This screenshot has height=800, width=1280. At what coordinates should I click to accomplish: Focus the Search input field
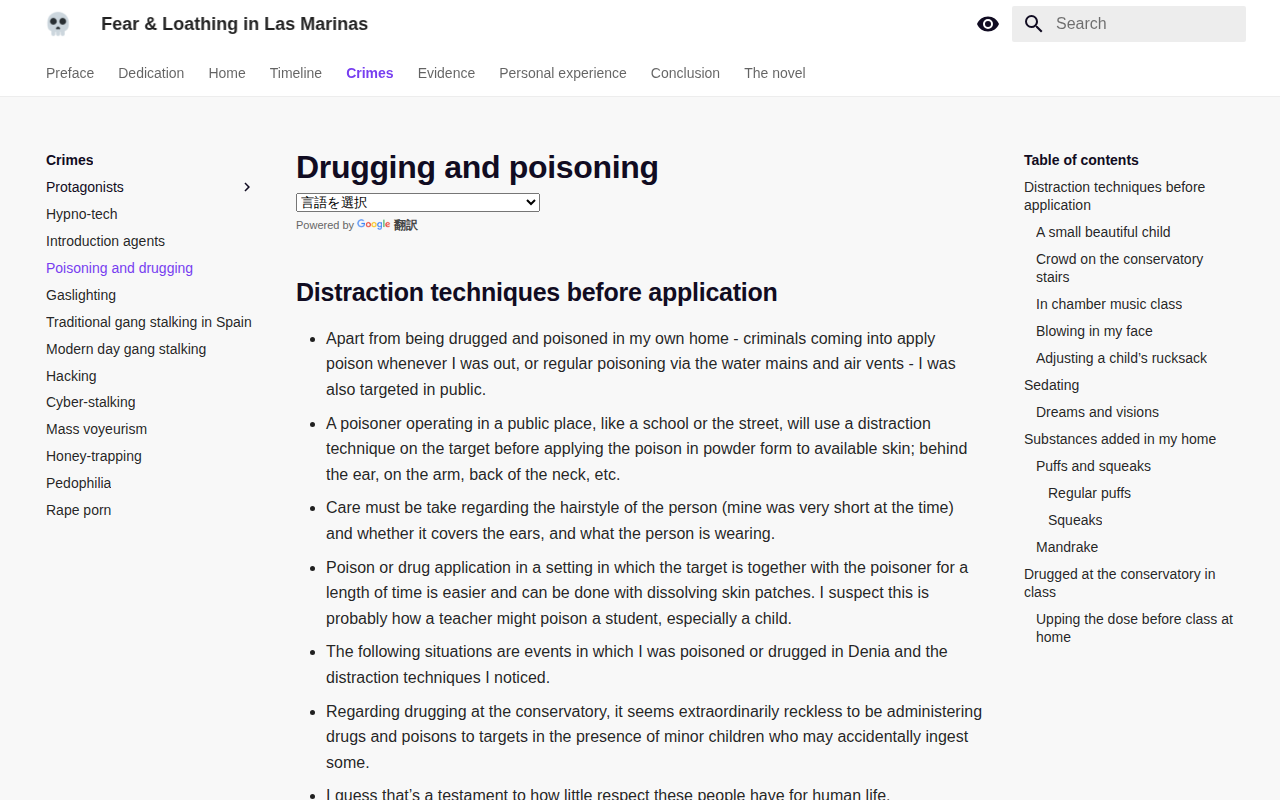tap(1129, 24)
